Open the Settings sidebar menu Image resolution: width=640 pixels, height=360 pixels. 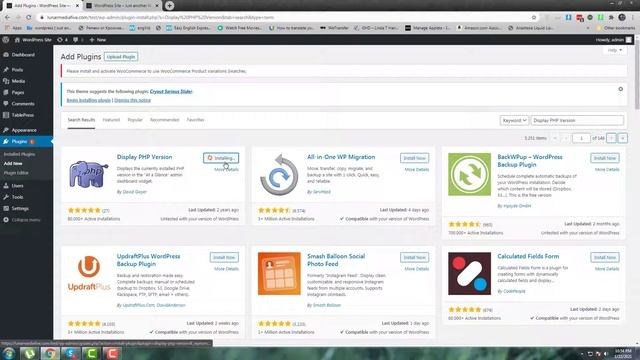[20, 209]
